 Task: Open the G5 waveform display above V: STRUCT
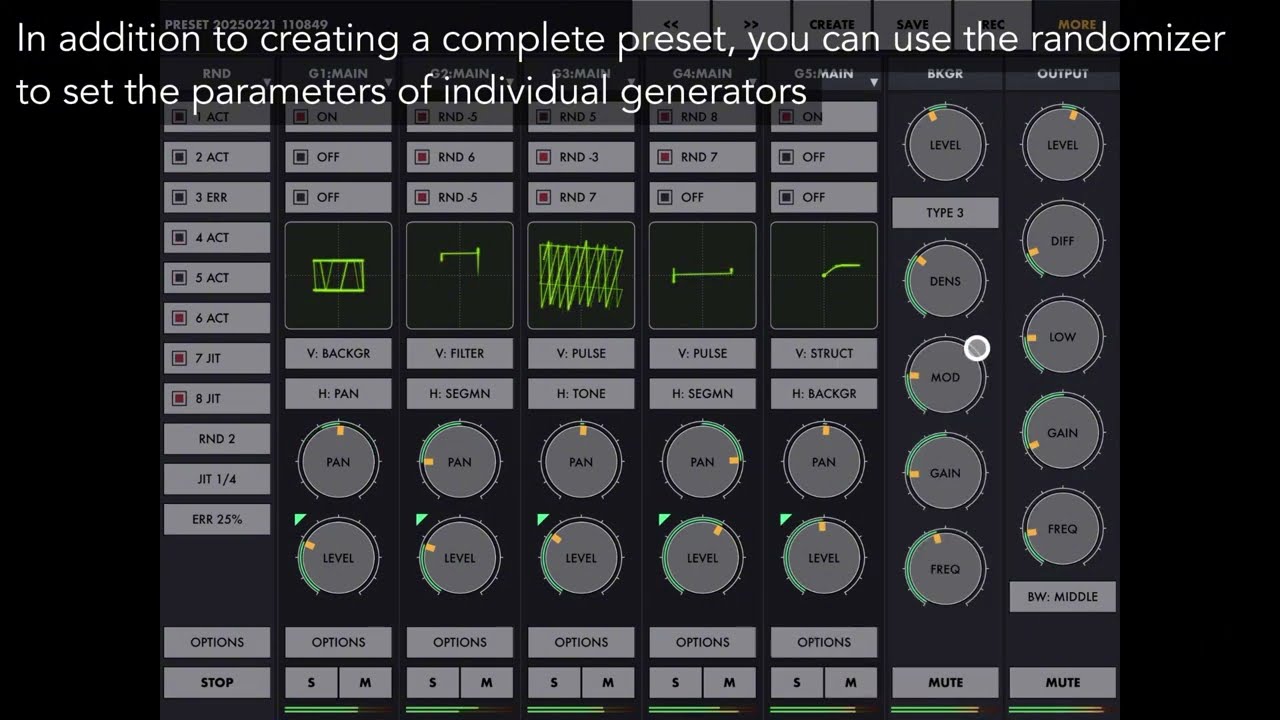[x=824, y=275]
